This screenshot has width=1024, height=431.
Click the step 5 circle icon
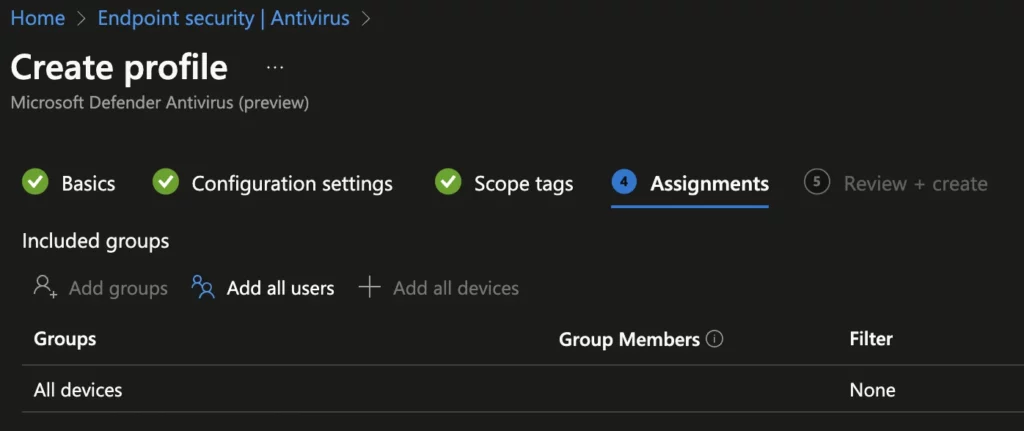pyautogui.click(x=816, y=182)
